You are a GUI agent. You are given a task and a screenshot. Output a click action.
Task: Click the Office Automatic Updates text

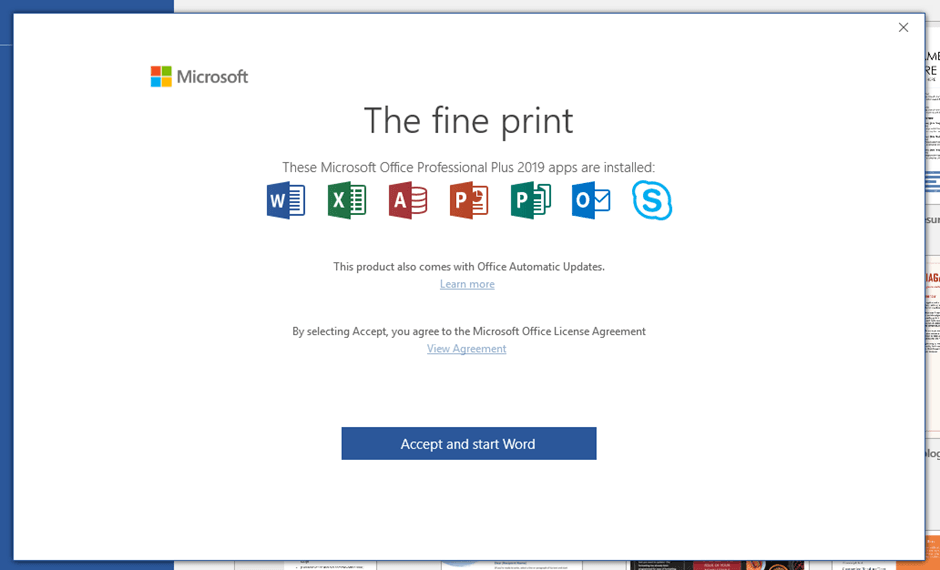click(469, 267)
